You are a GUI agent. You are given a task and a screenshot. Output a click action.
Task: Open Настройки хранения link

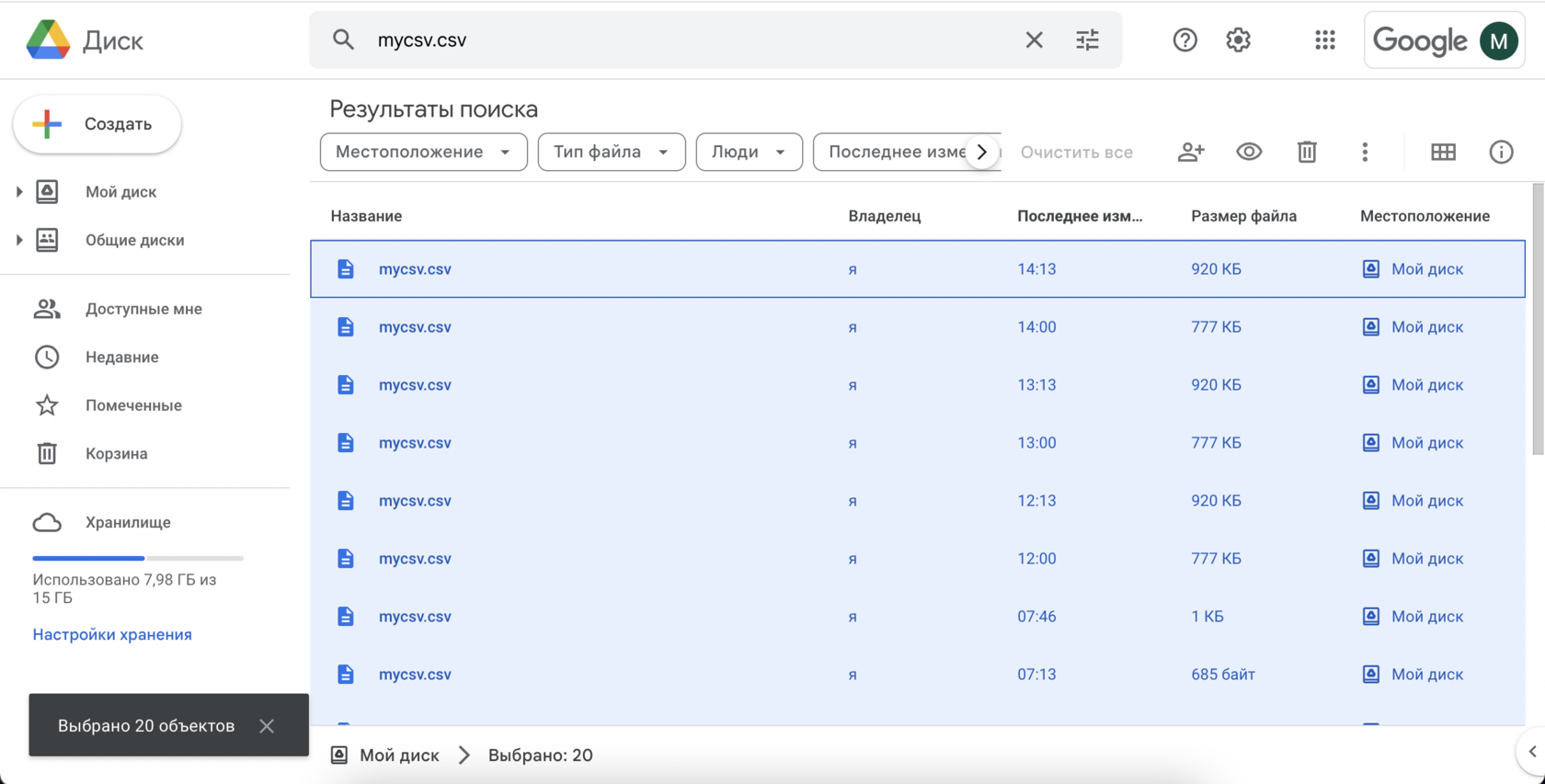pos(112,634)
